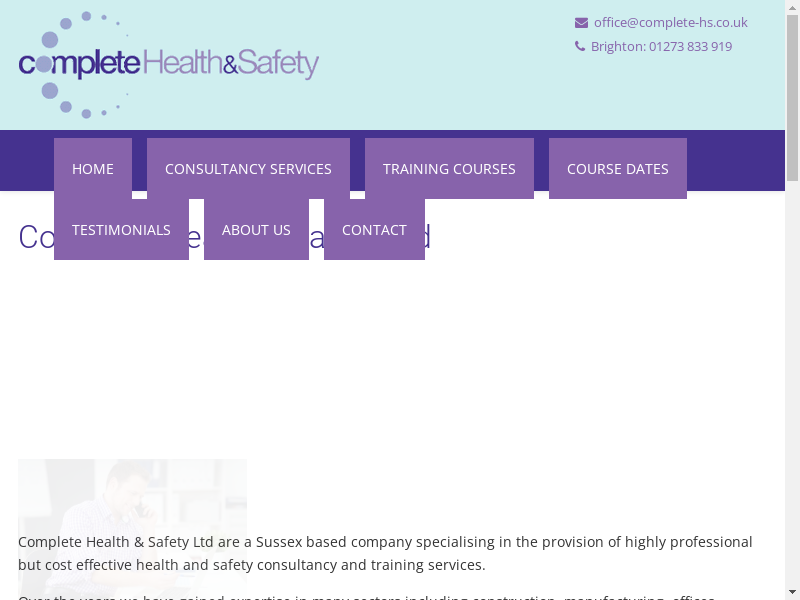Open the office@complete-hs.co.uk email link

pos(670,23)
